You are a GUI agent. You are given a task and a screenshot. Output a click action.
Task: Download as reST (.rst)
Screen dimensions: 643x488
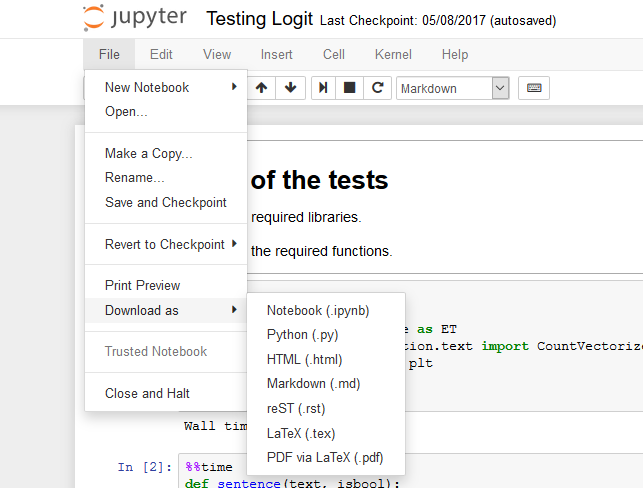point(326,408)
